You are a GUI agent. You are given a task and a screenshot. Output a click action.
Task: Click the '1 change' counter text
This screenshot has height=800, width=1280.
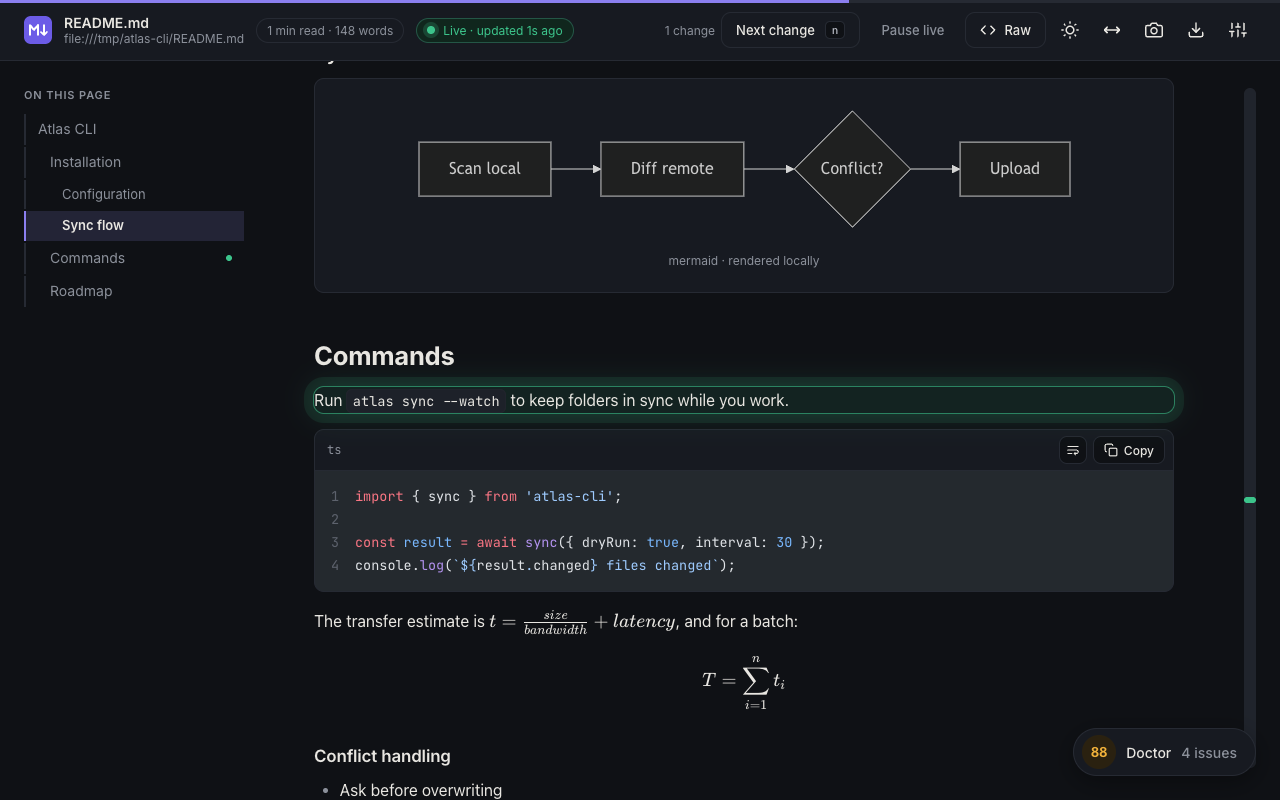pyautogui.click(x=689, y=31)
